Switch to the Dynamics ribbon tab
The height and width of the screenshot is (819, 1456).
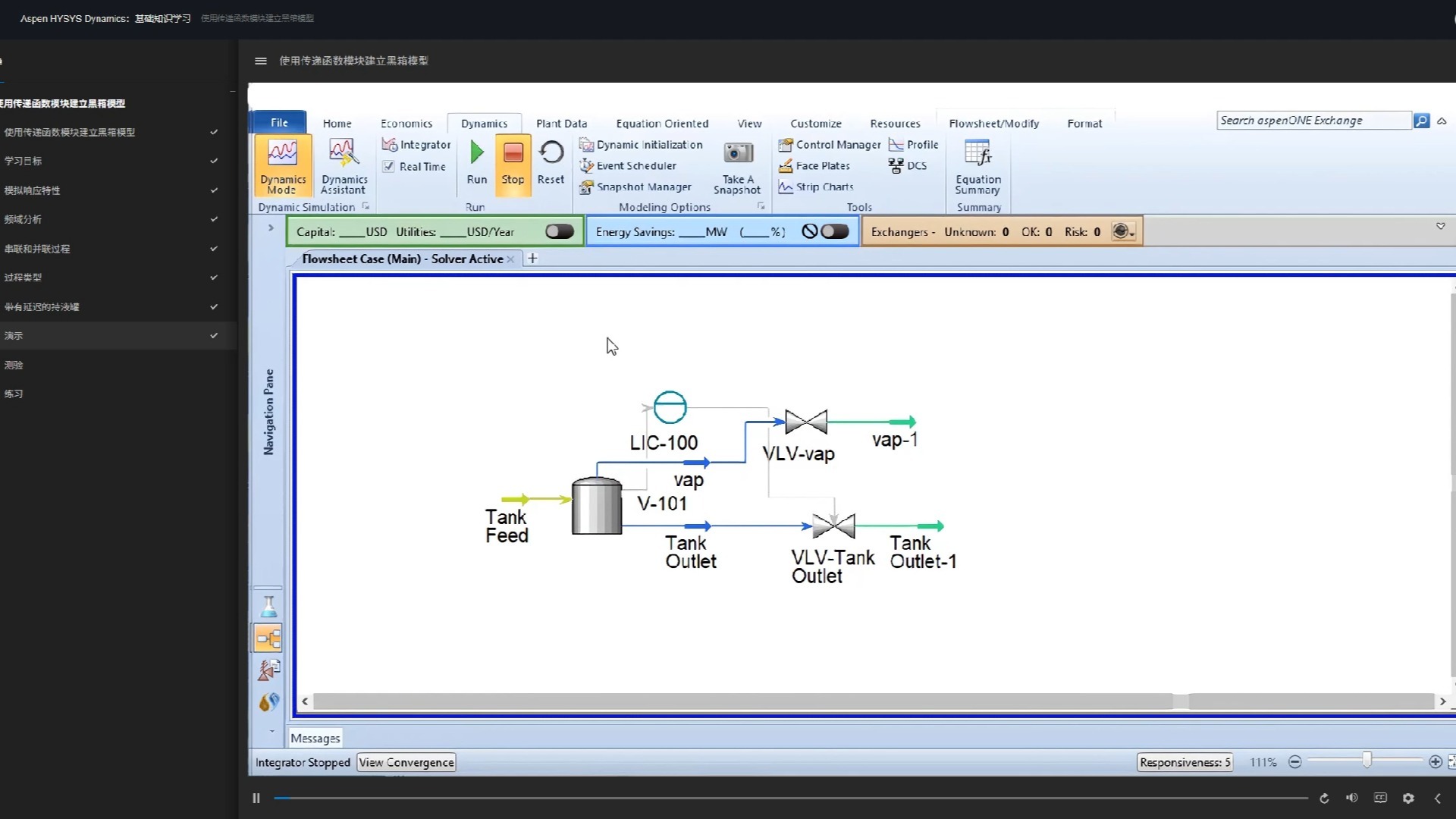pos(484,122)
